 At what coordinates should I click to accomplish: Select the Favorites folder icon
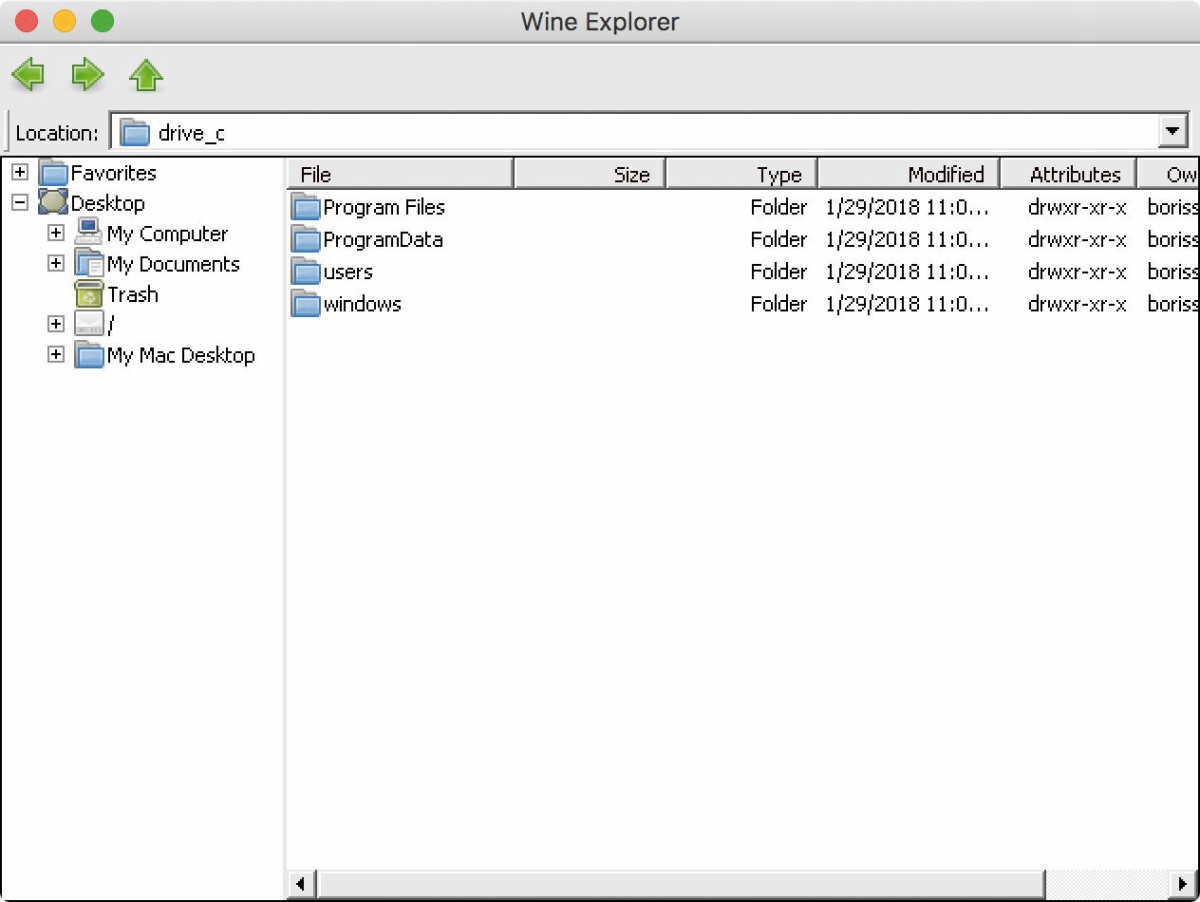point(53,174)
